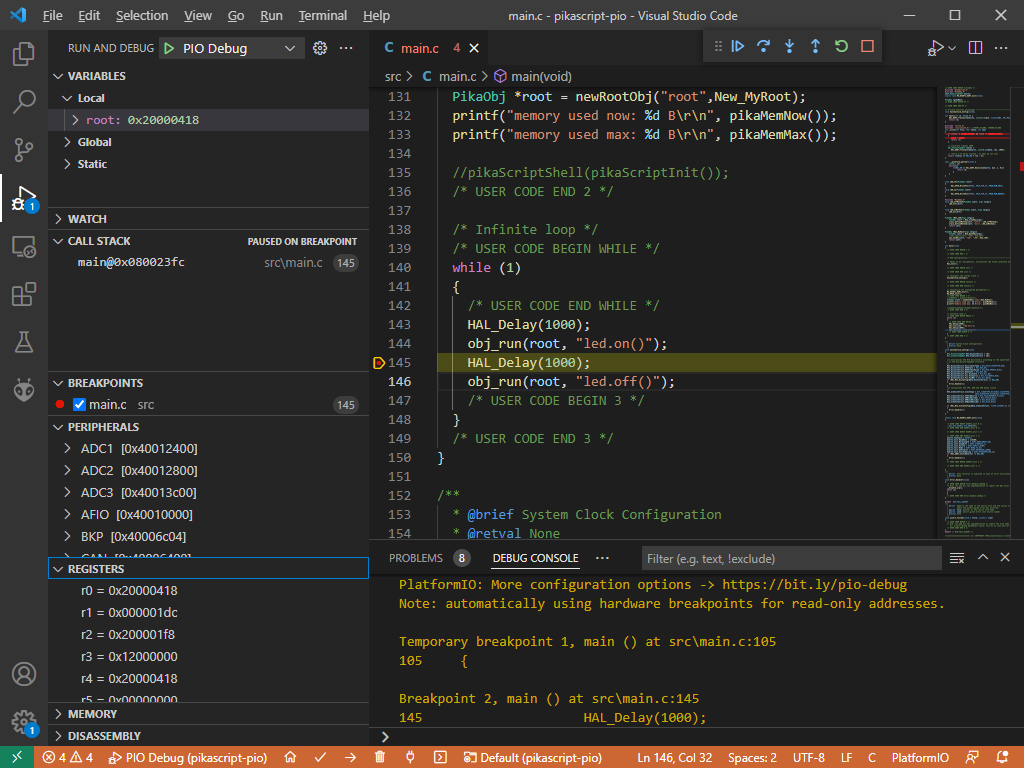Click the errors and warnings status indicator
This screenshot has width=1024, height=768.
coord(67,757)
